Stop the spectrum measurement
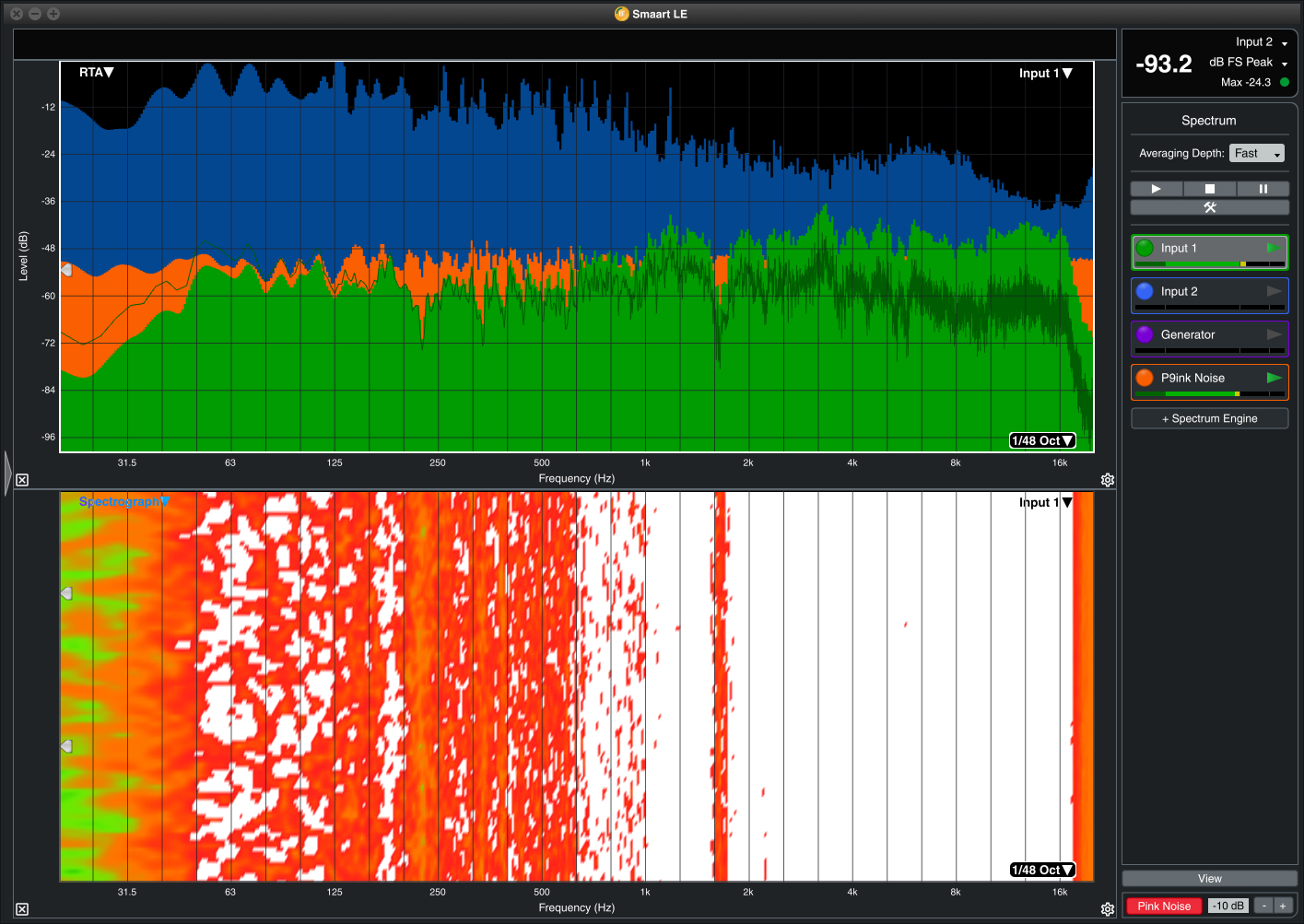 click(x=1210, y=189)
